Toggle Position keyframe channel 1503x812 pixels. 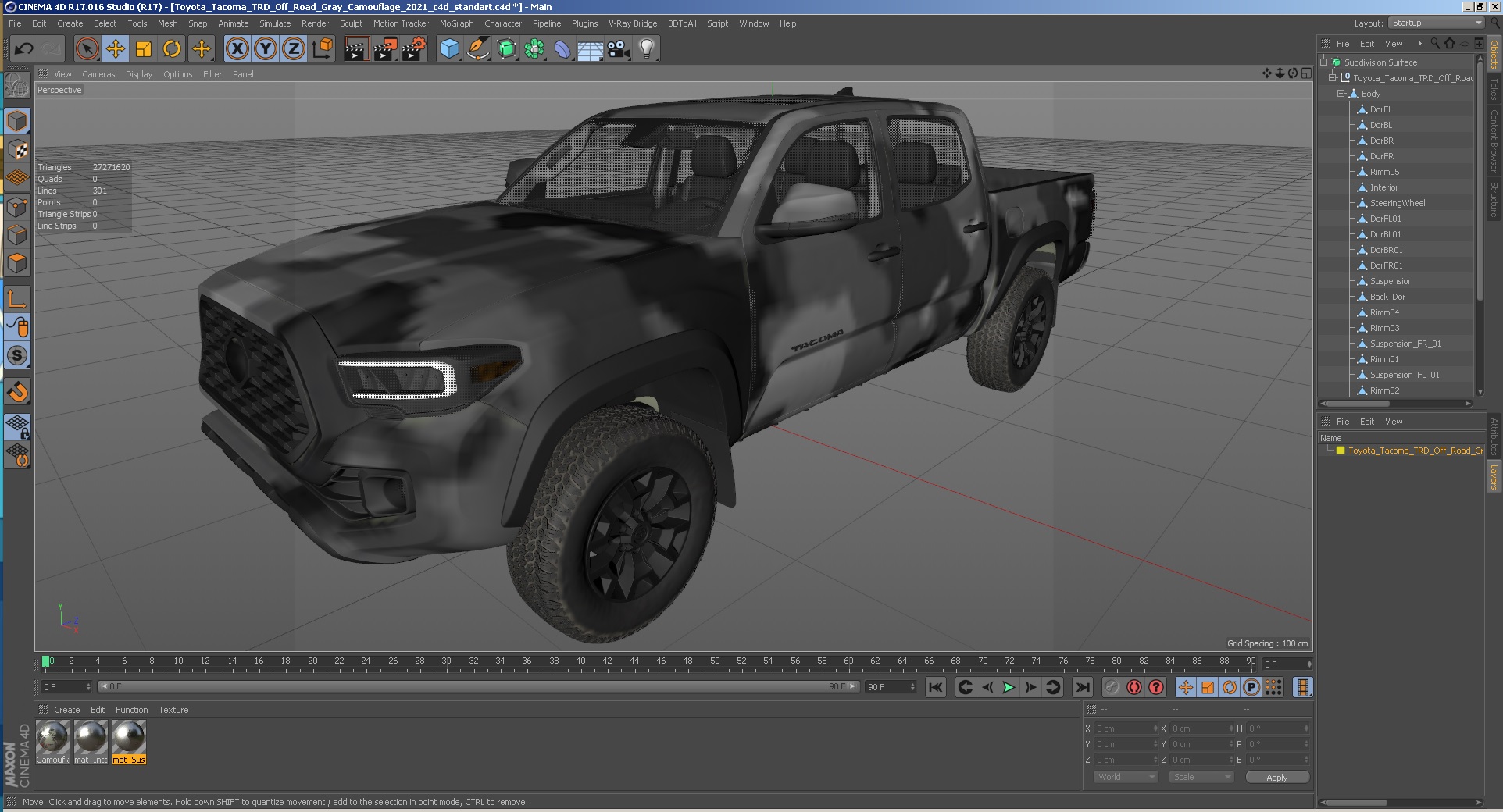click(1186, 687)
